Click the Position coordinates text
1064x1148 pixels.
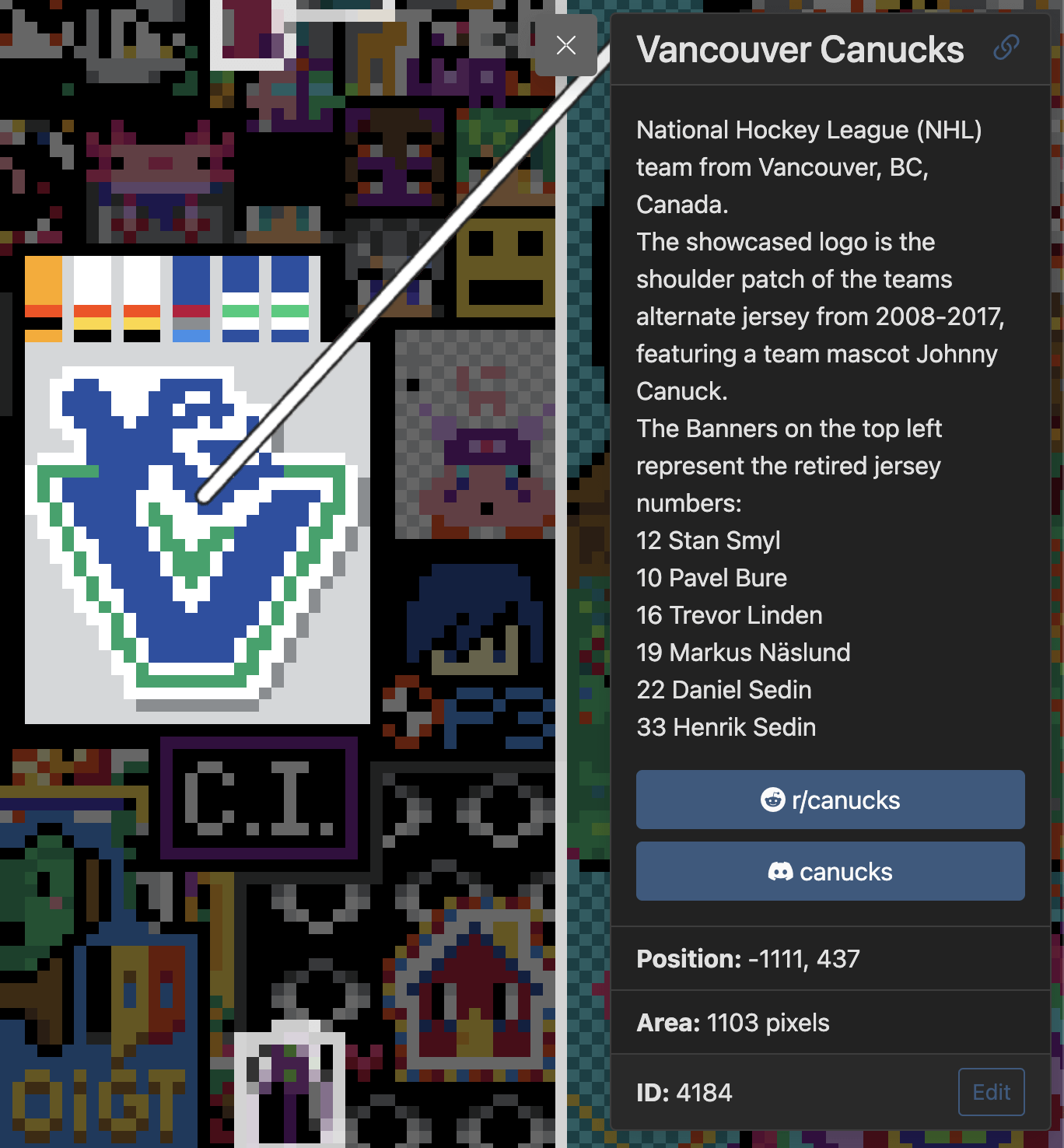coord(748,958)
